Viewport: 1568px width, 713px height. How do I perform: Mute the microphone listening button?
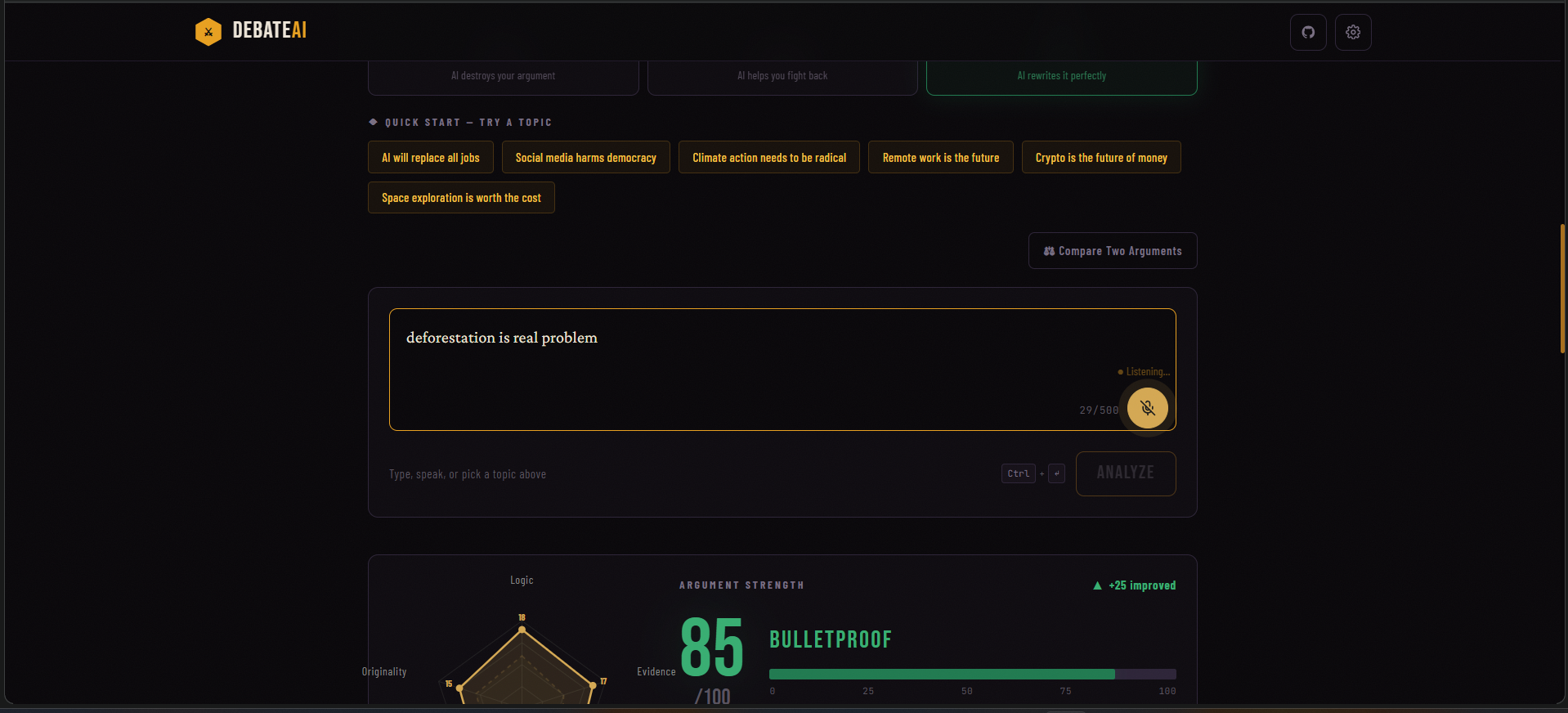click(1148, 408)
